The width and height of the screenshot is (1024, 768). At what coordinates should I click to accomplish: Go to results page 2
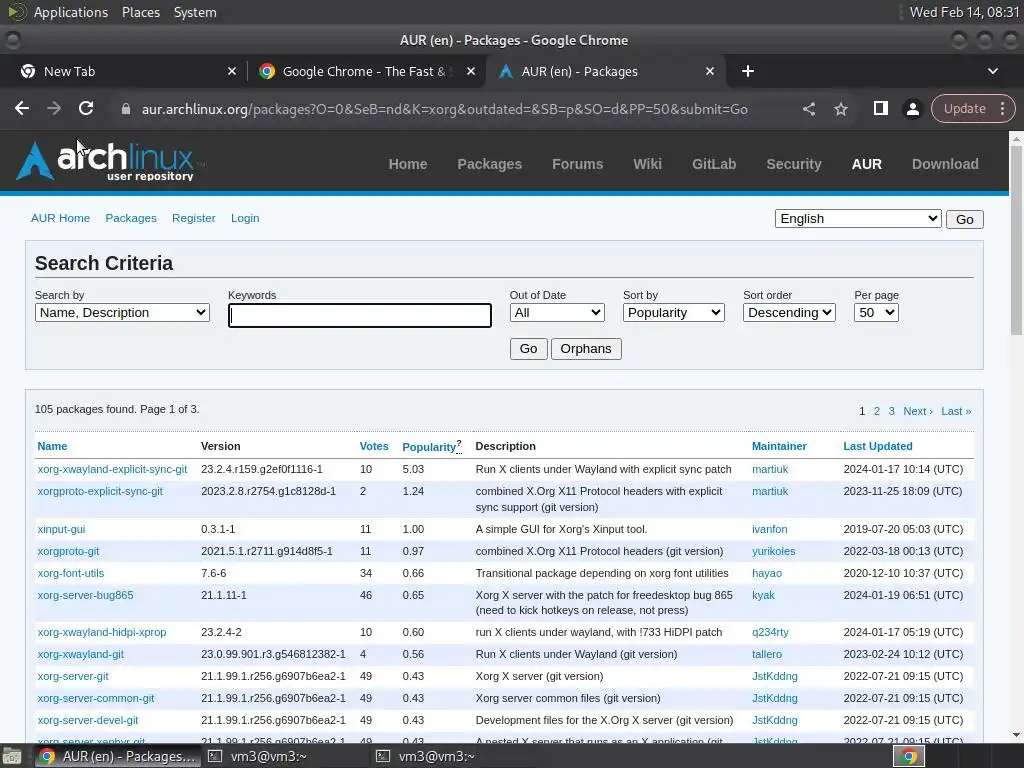(876, 411)
